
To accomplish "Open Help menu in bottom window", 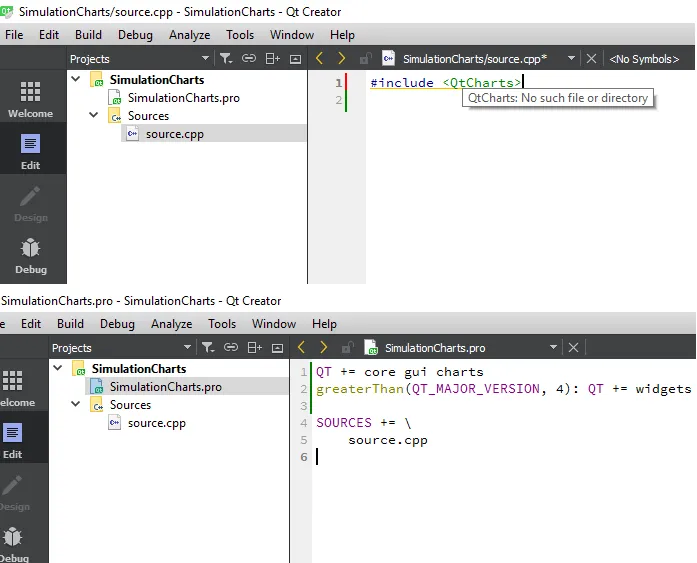I will tap(324, 323).
